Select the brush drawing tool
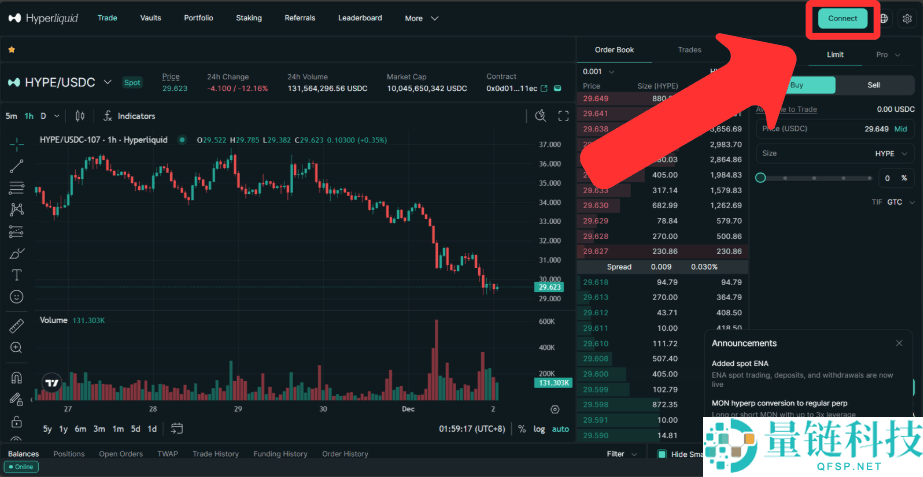Viewport: 923px width, 477px height. coord(16,253)
